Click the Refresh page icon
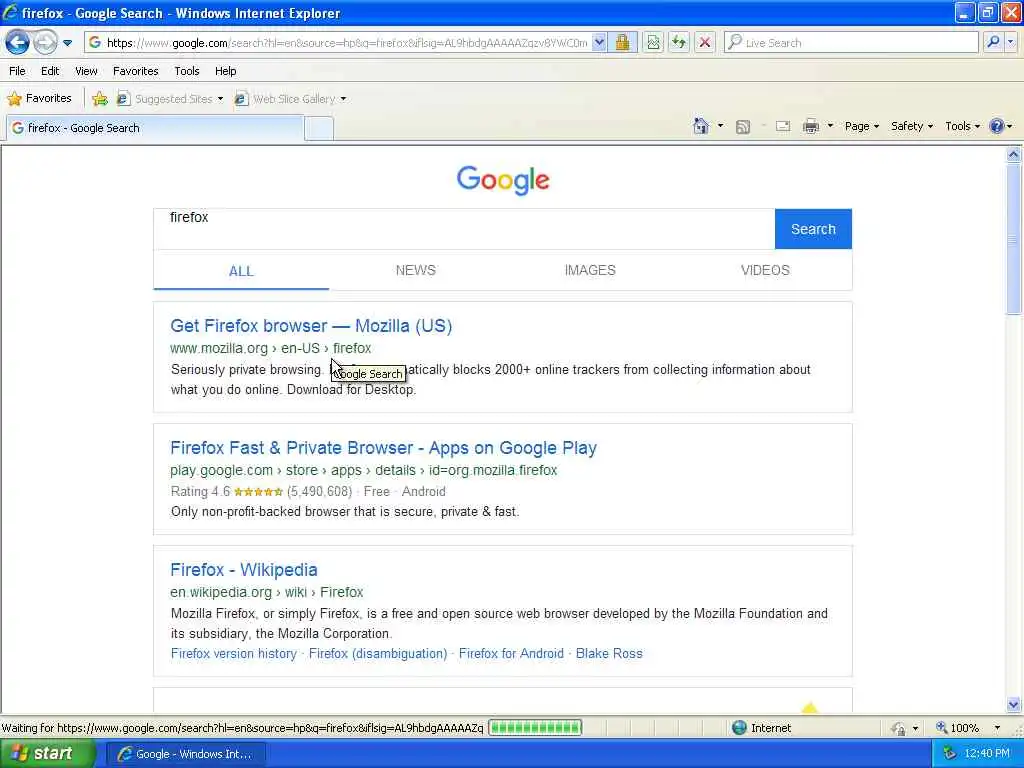The width and height of the screenshot is (1024, 768). [679, 43]
